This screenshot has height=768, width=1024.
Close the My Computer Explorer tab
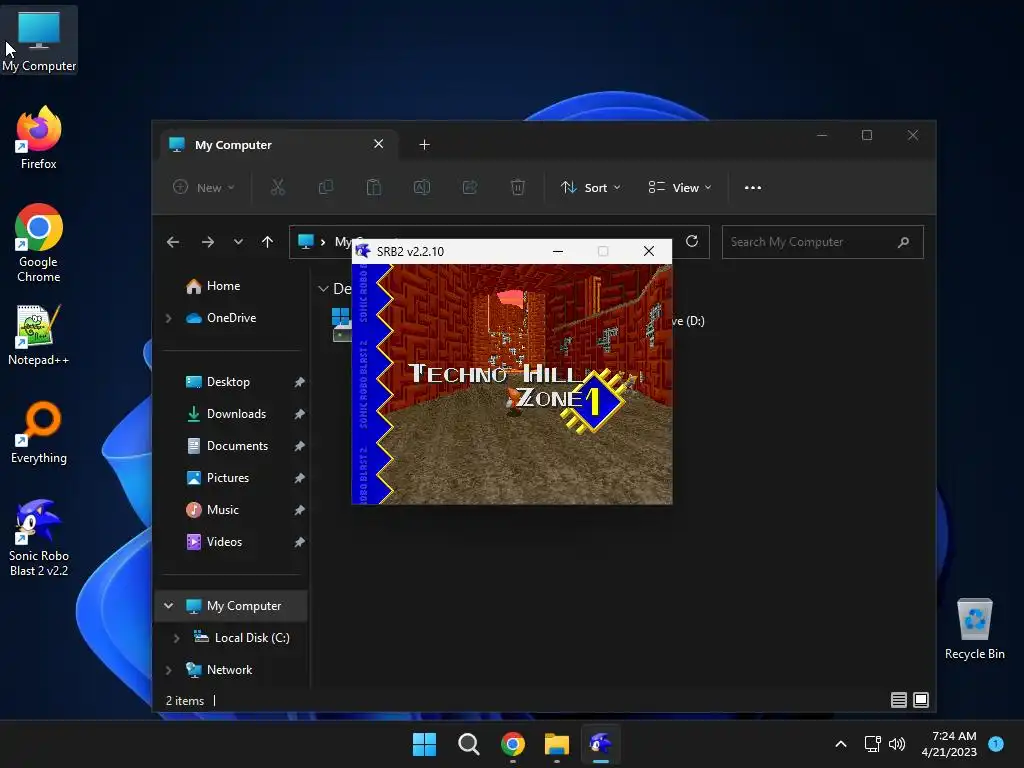pyautogui.click(x=379, y=144)
